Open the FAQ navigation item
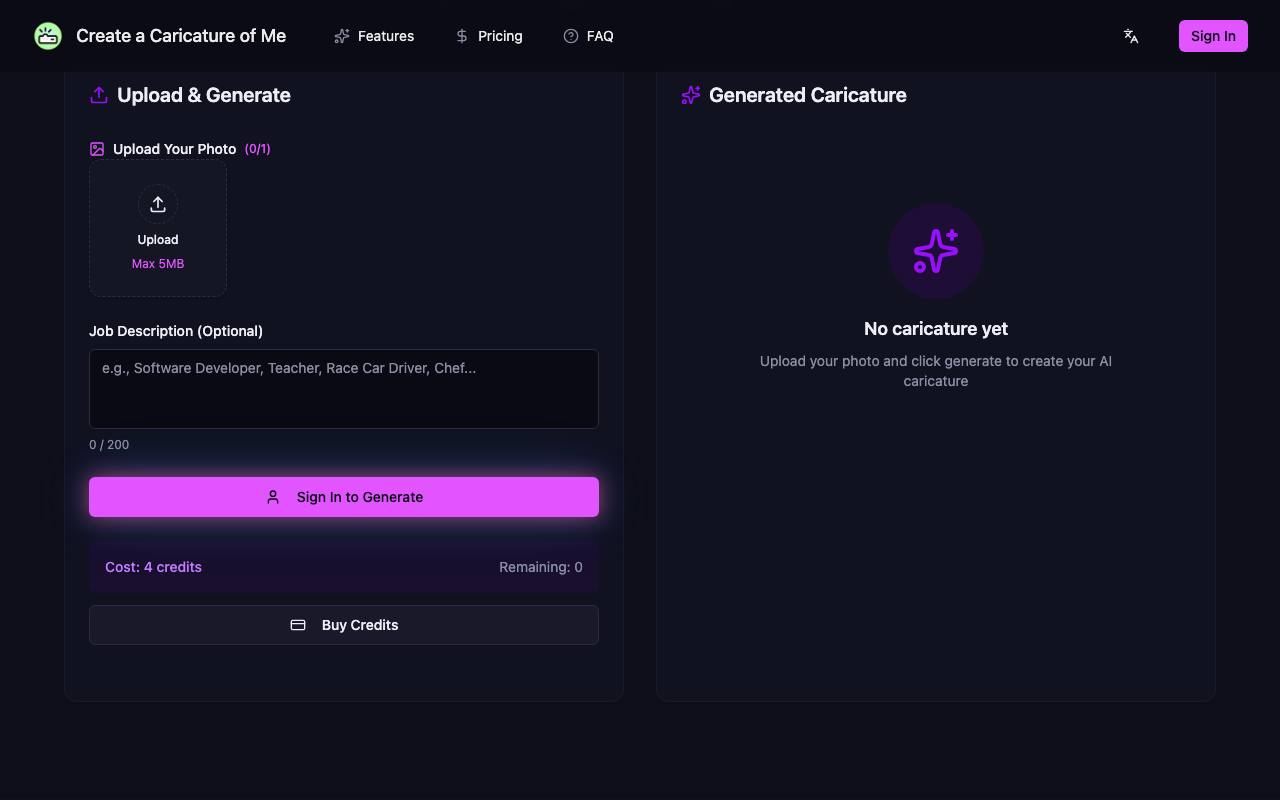This screenshot has height=800, width=1280. tap(588, 36)
